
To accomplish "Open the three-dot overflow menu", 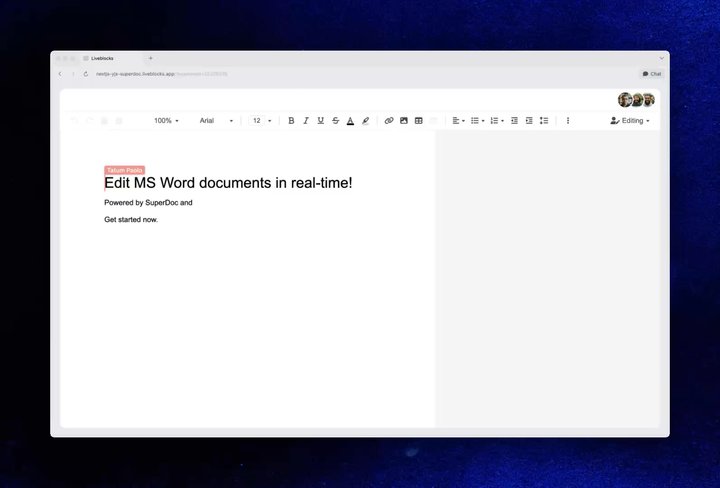I will coord(568,121).
